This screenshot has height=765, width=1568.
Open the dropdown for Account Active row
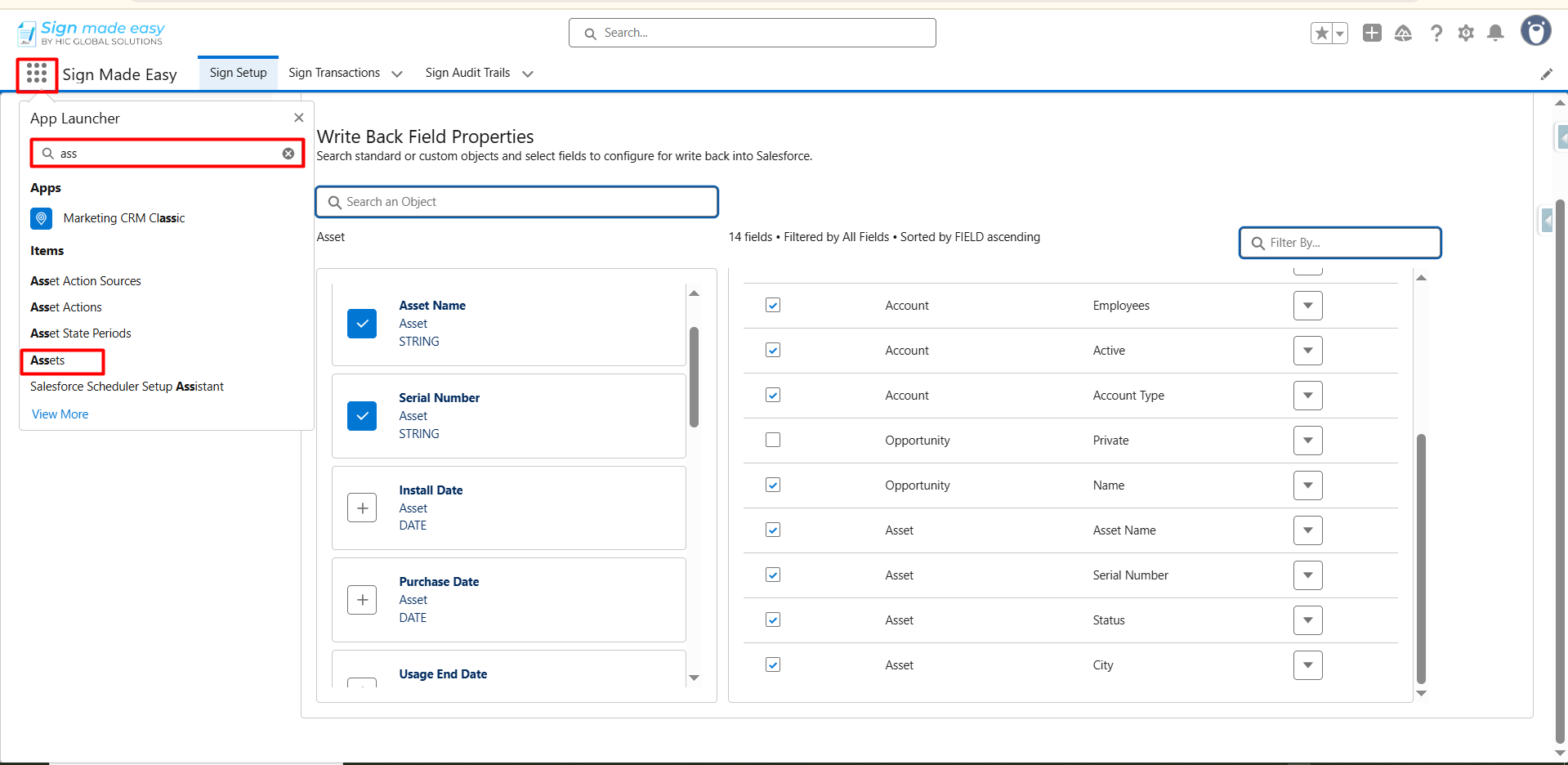(1307, 351)
